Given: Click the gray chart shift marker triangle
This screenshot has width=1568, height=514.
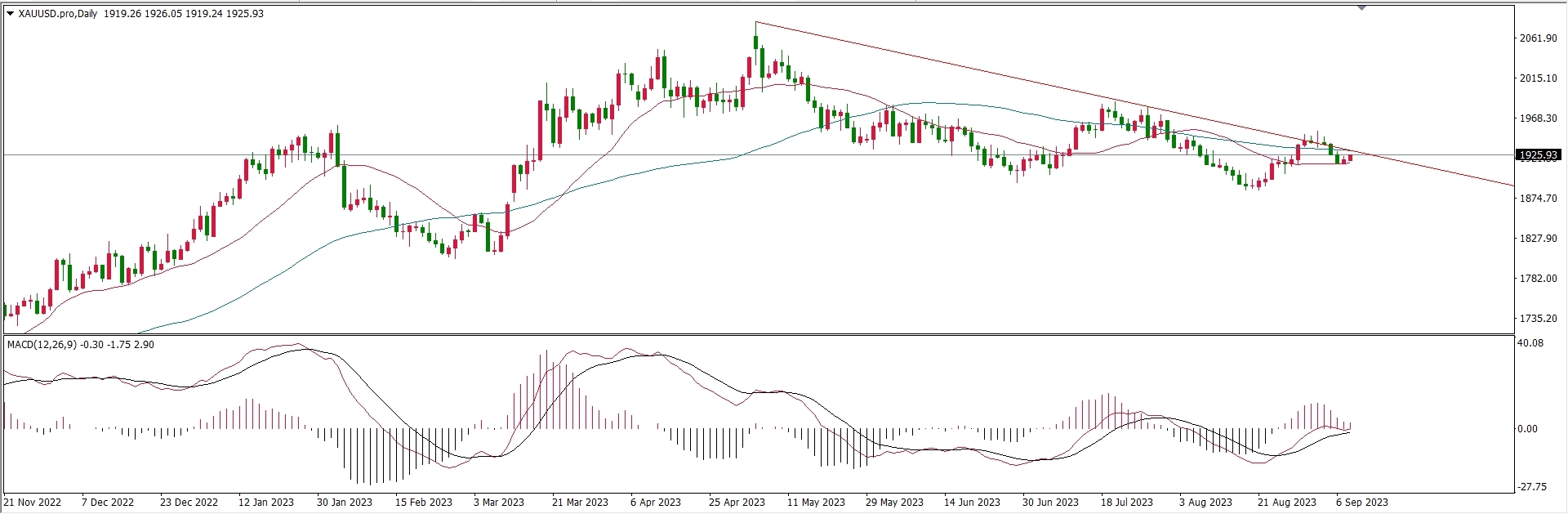Looking at the screenshot, I should tap(1361, 8).
